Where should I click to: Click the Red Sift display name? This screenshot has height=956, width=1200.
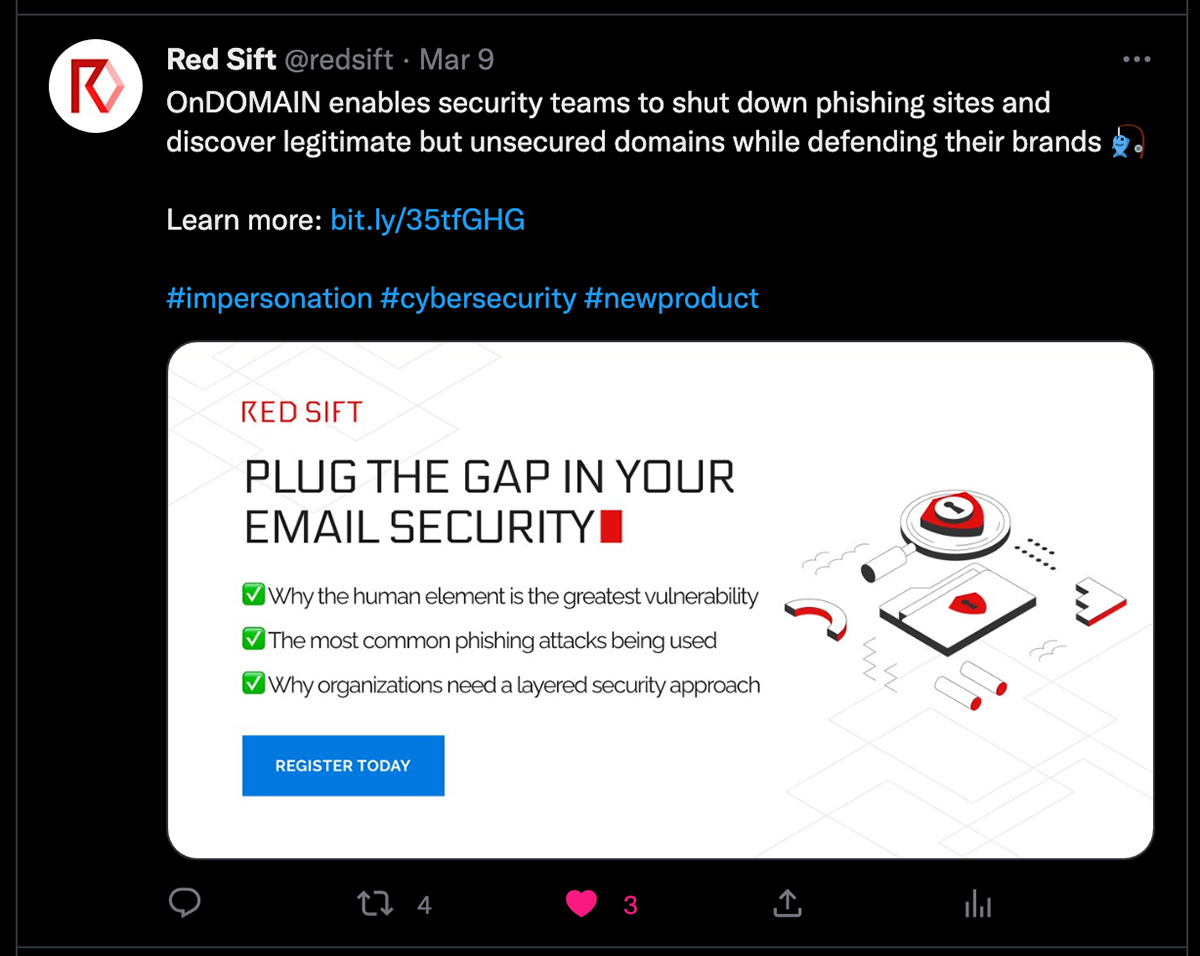221,59
